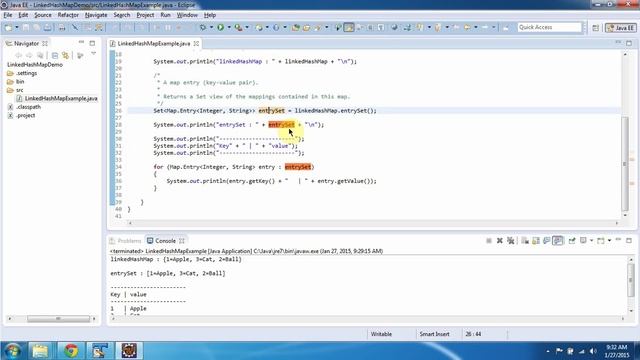Click the Pin Console icon
The image size is (640, 360).
572,241
